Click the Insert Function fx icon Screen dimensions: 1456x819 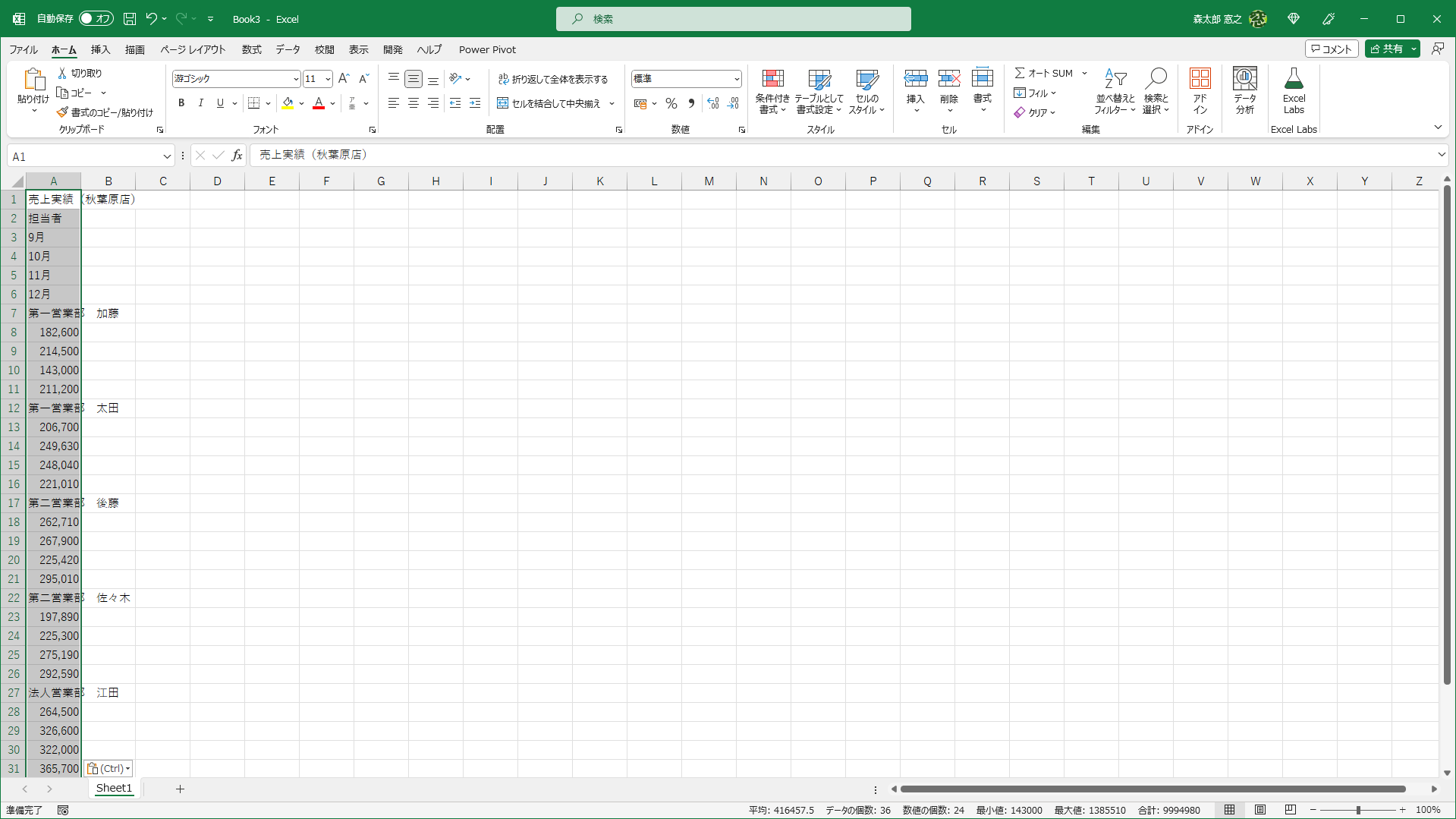[x=237, y=156]
